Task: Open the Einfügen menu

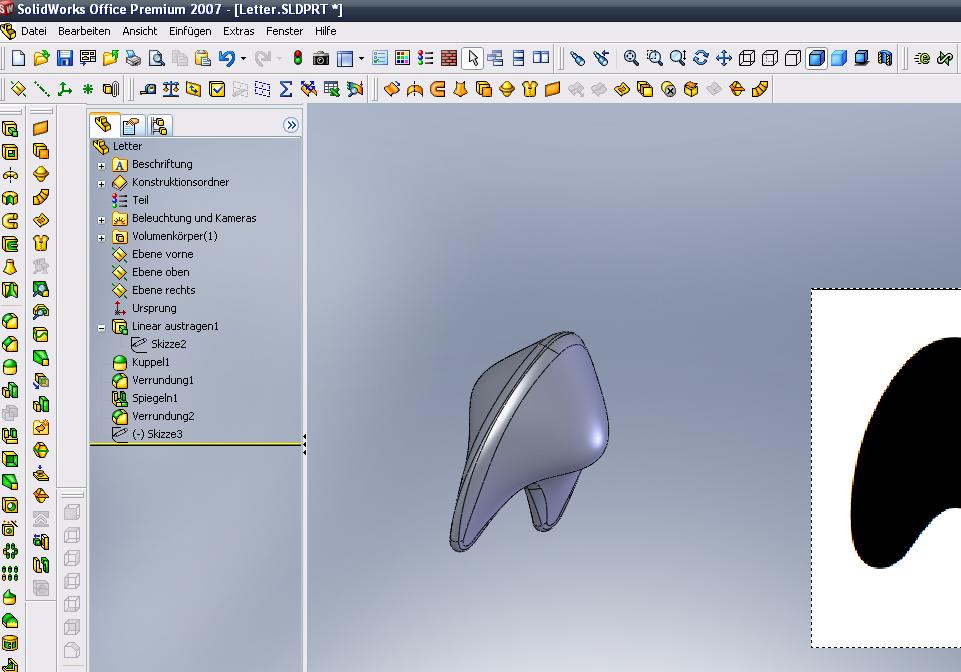Action: tap(189, 31)
